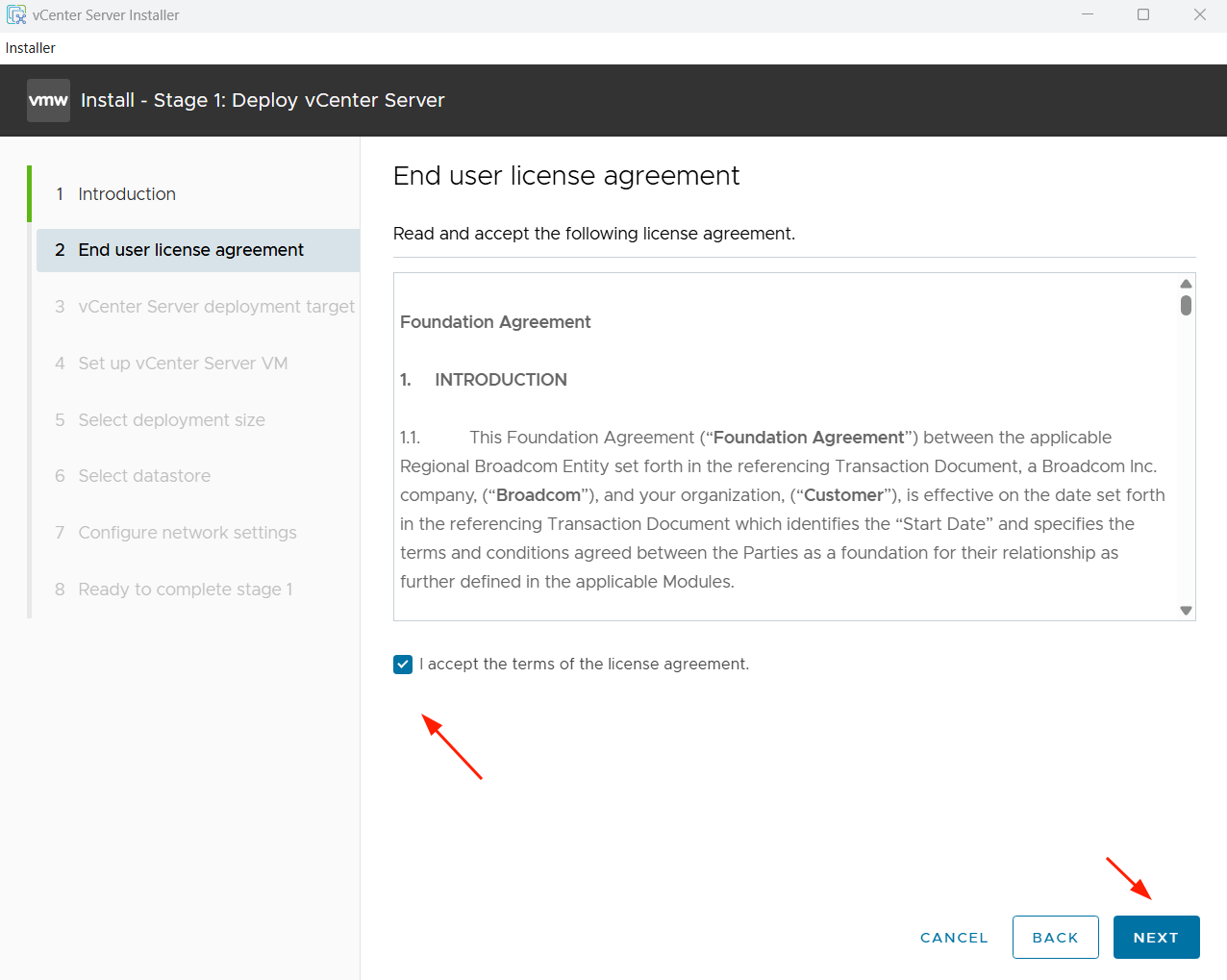Image resolution: width=1227 pixels, height=980 pixels.
Task: Click the bold 'Broadcom' term in the license text
Action: pyautogui.click(x=538, y=495)
